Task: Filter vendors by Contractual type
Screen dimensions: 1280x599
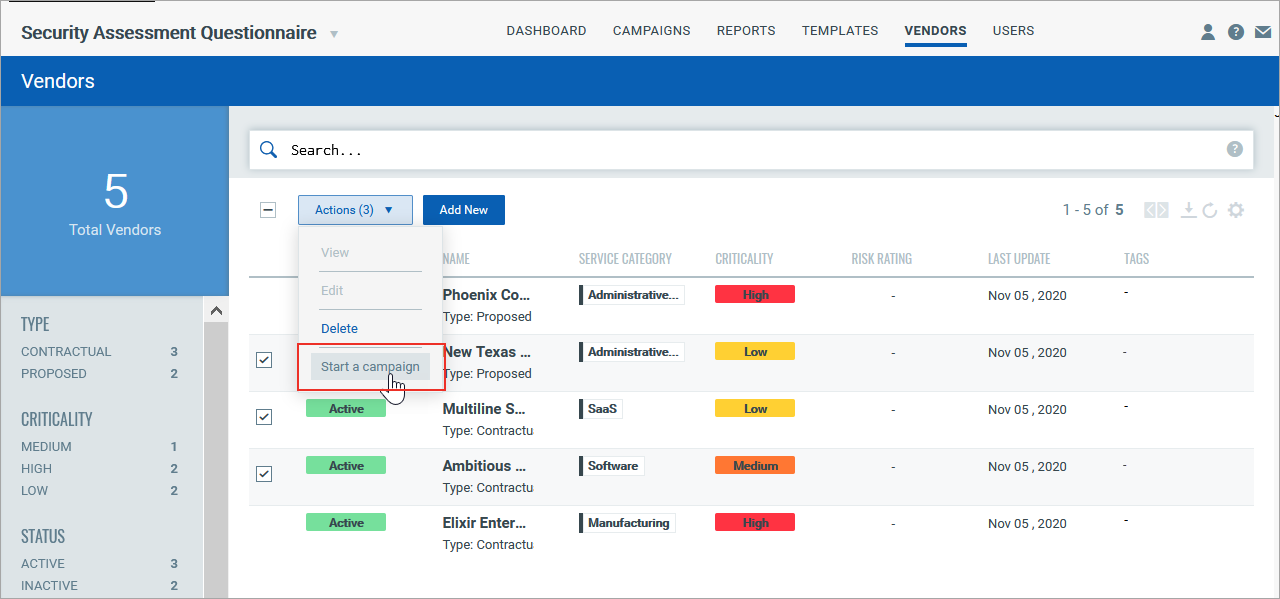Action: coord(66,352)
